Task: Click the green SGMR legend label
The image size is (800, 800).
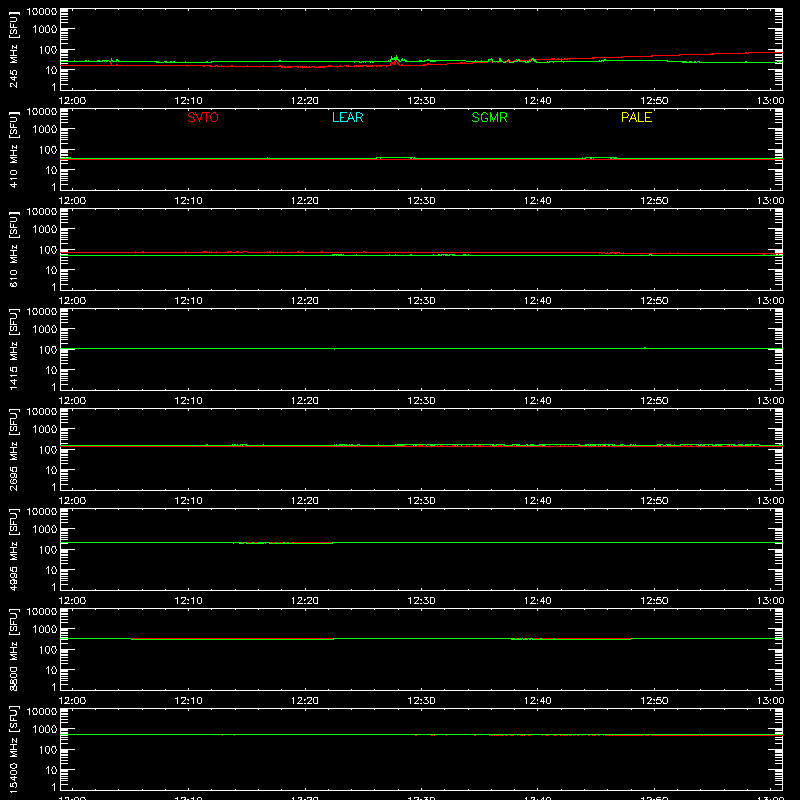Action: 489,117
